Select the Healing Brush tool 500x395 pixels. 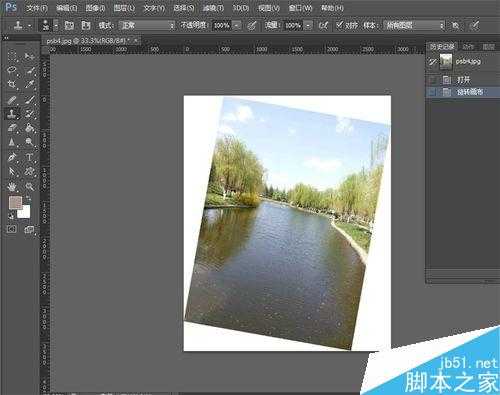click(12, 100)
